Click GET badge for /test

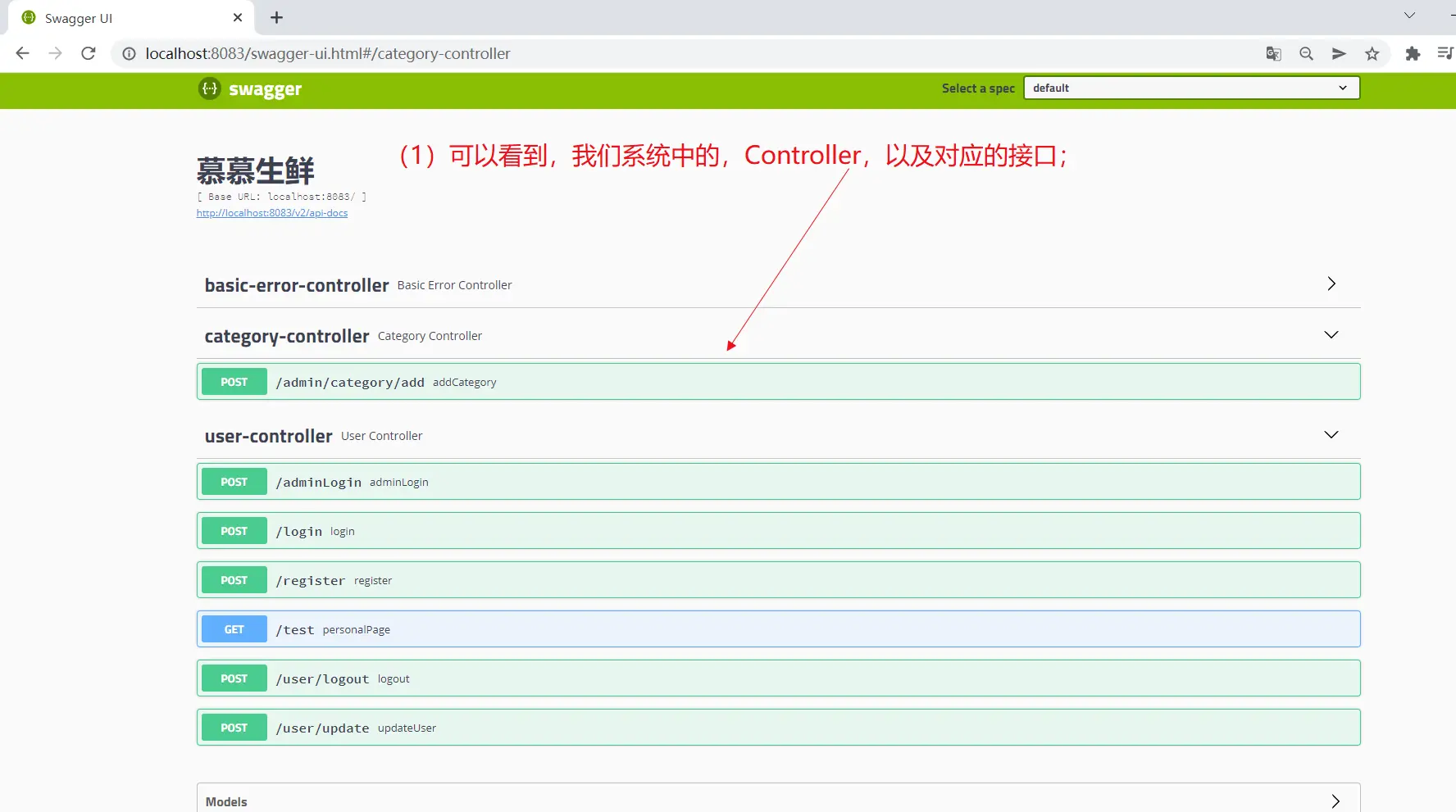tap(234, 629)
